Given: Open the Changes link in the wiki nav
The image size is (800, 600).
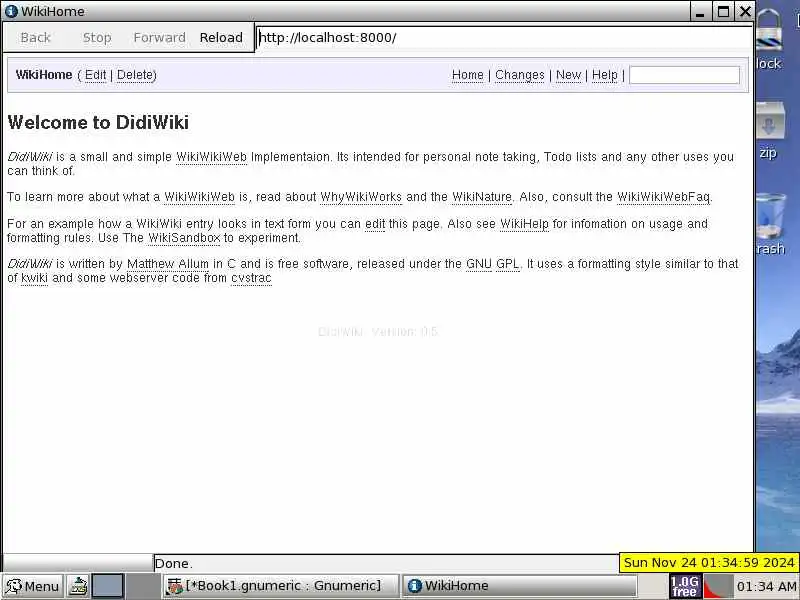Looking at the screenshot, I should point(520,75).
